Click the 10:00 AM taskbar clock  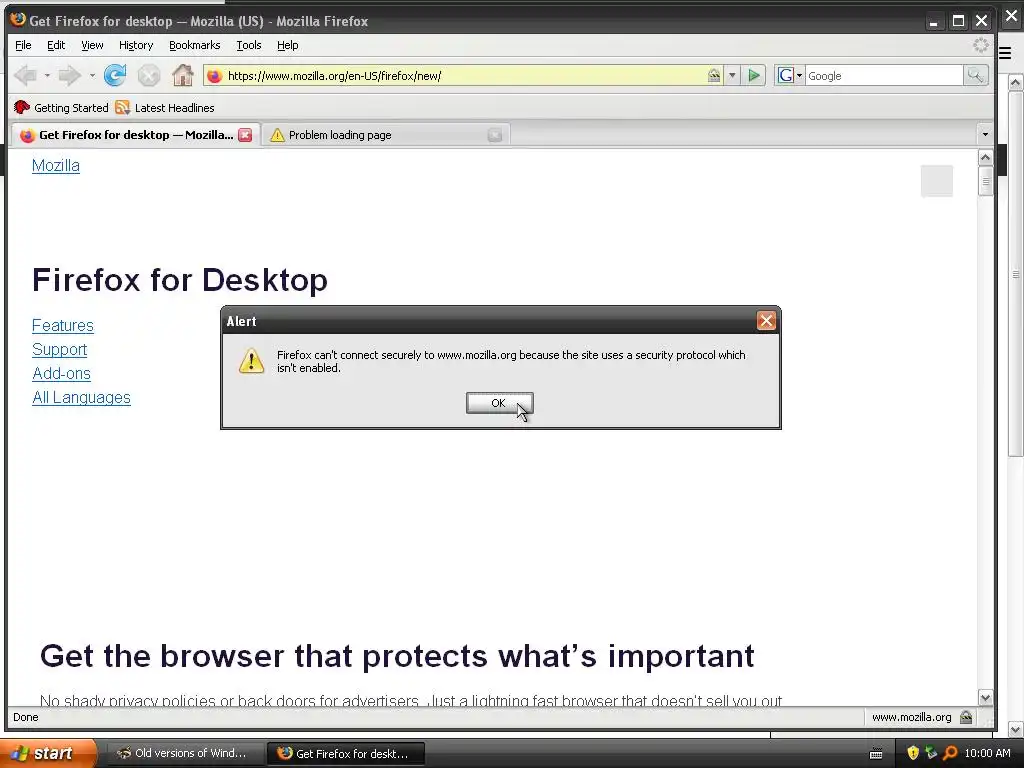point(987,753)
